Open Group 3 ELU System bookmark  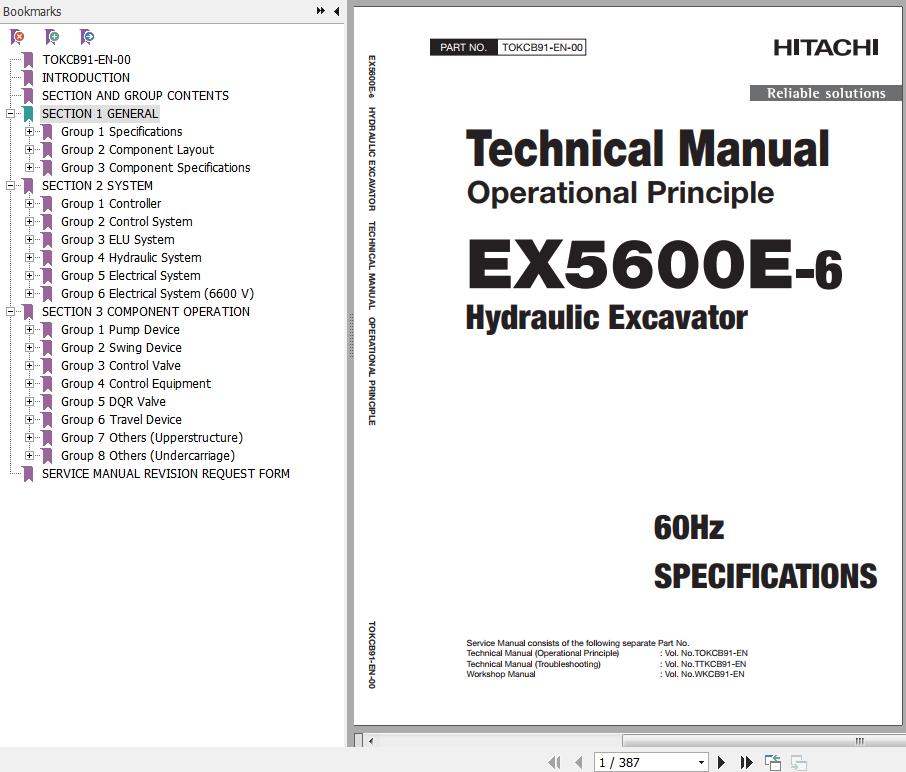tap(117, 239)
